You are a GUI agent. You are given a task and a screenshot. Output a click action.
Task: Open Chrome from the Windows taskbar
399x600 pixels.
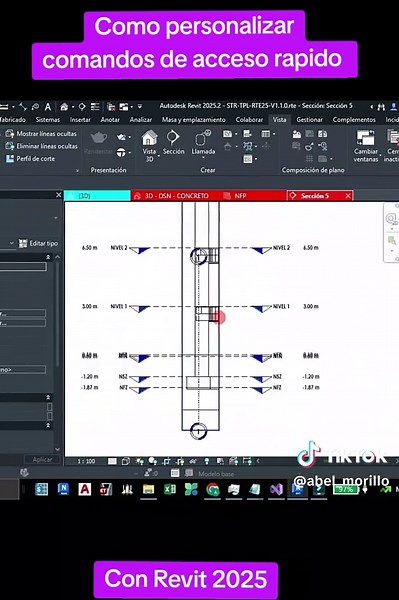(x=212, y=489)
